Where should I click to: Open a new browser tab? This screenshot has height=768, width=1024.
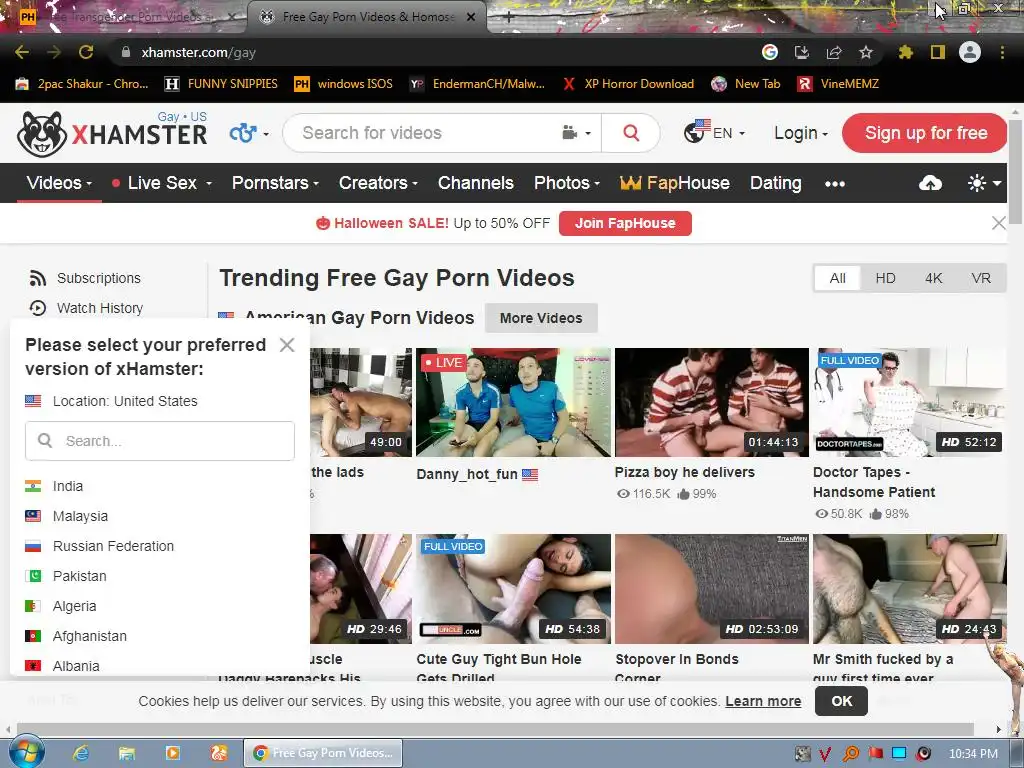coord(509,17)
